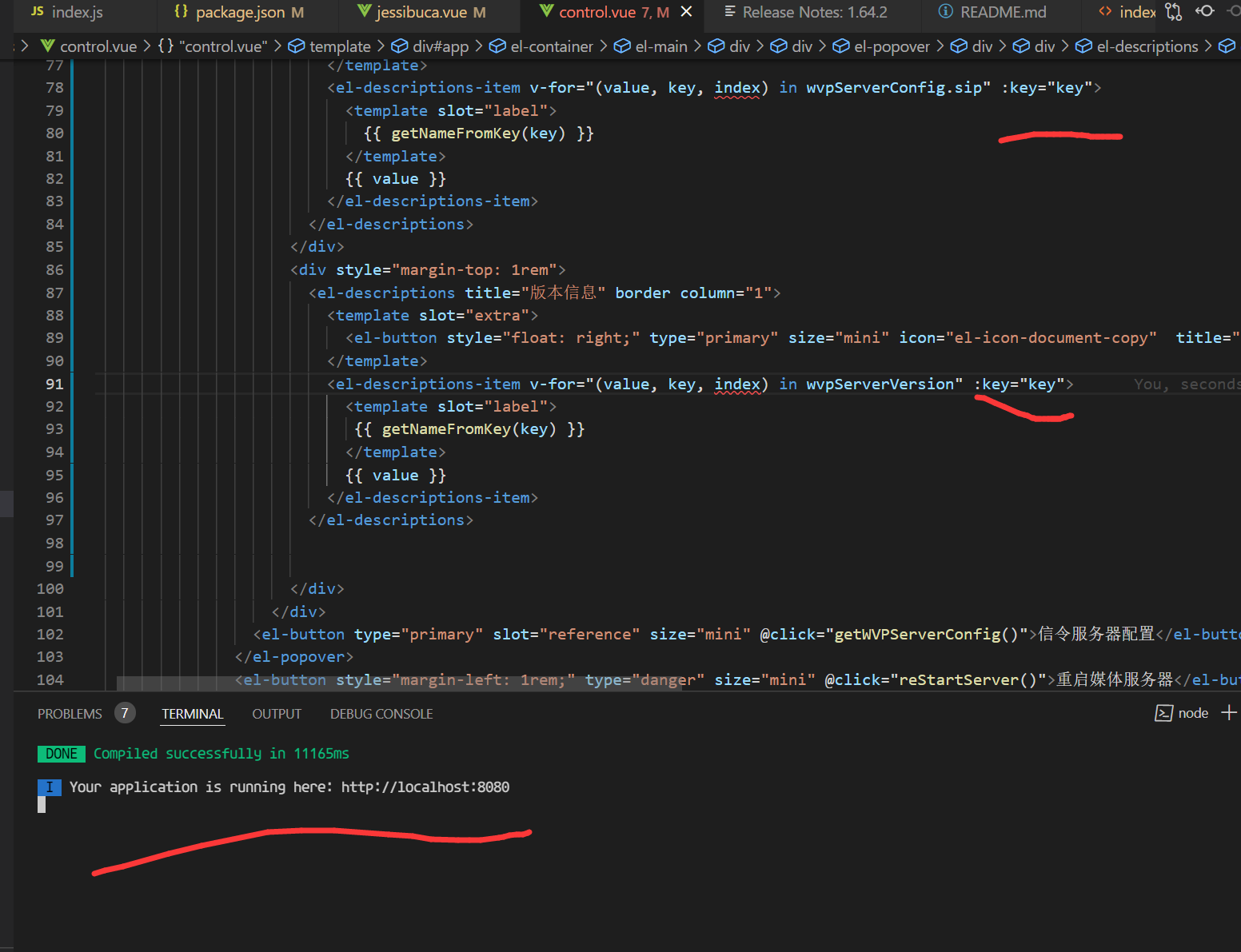Viewport: 1241px width, 952px height.
Task: Select the TERMINAL panel tab
Action: click(x=193, y=714)
